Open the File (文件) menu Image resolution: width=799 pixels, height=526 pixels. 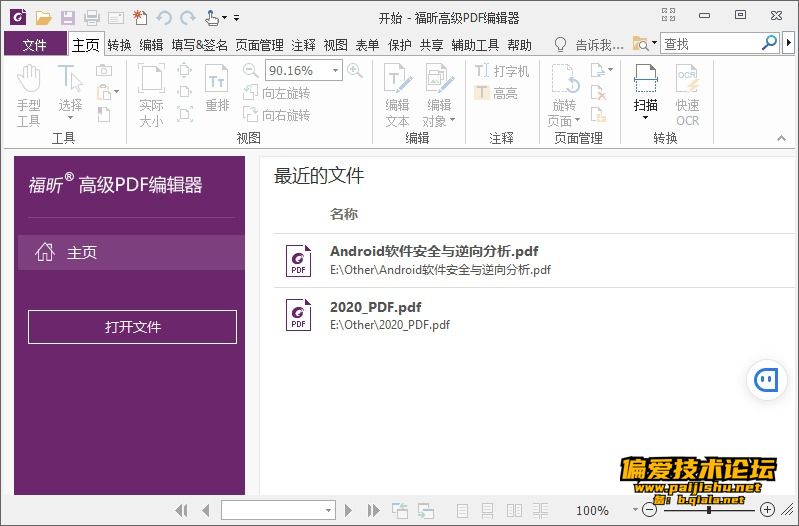tap(35, 45)
